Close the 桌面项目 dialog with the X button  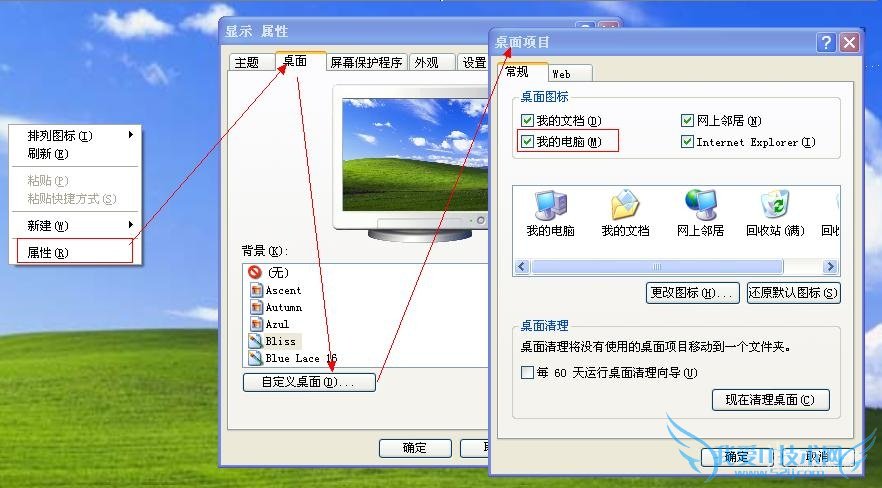(x=849, y=43)
